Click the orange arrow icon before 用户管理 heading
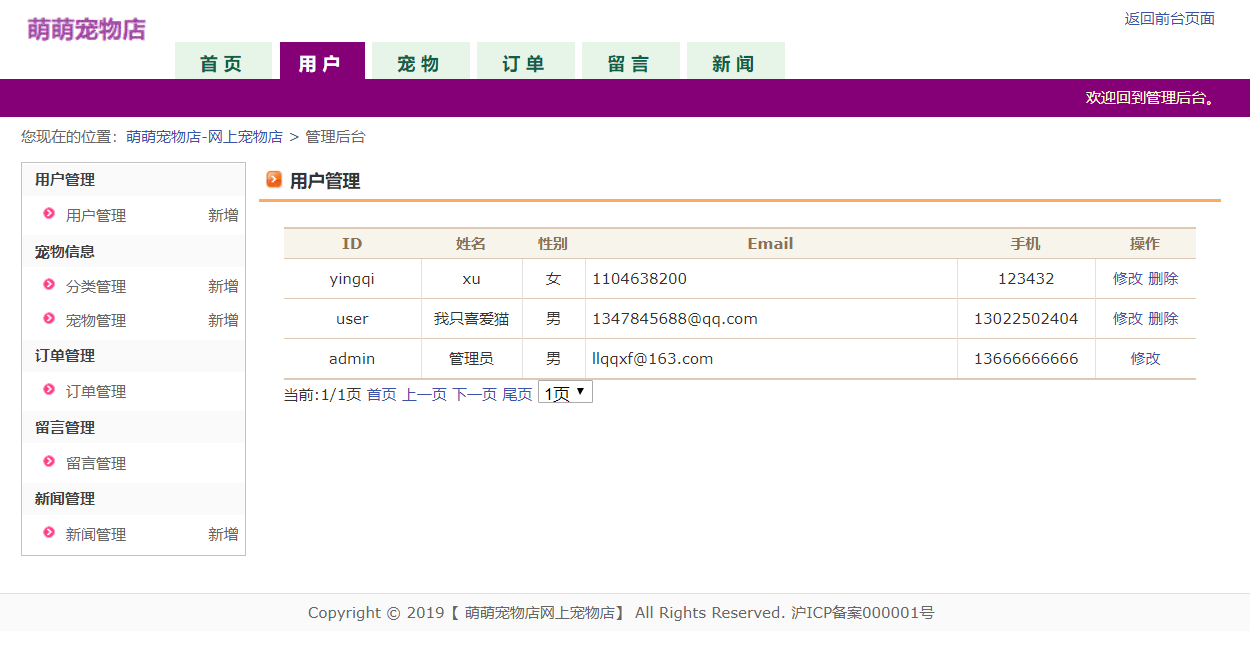 pyautogui.click(x=272, y=181)
